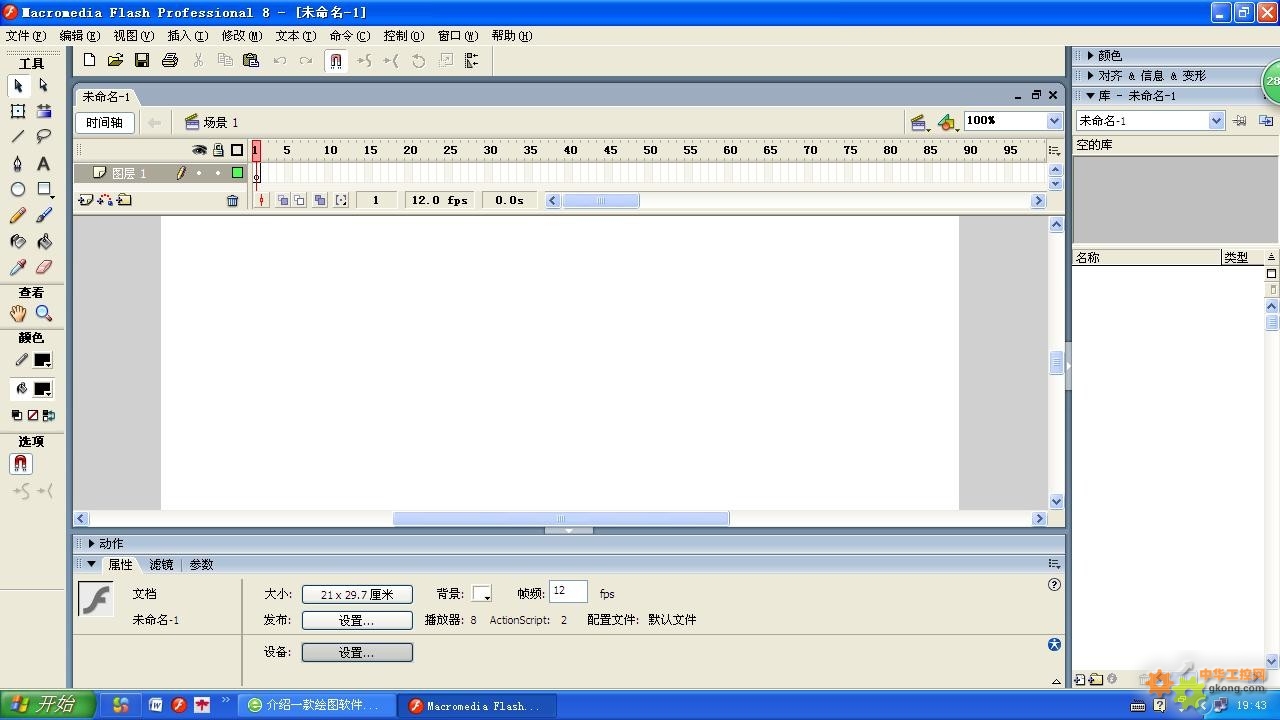Click document size button 21 x 29.7 厘米
Viewport: 1280px width, 720px height.
pyautogui.click(x=357, y=594)
